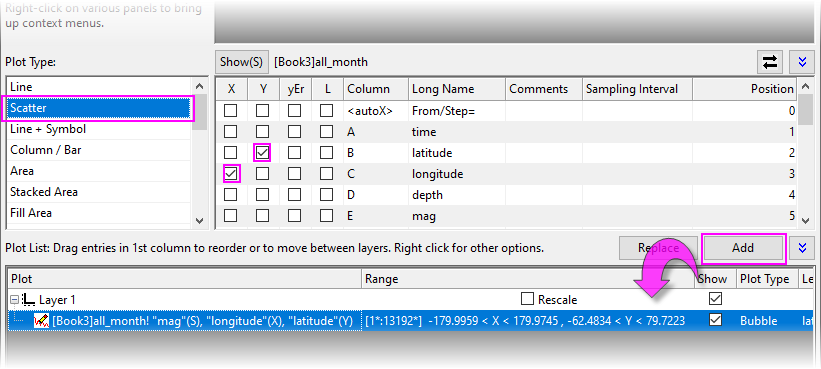
Task: Click the Sampling Interval header
Action: pos(637,89)
